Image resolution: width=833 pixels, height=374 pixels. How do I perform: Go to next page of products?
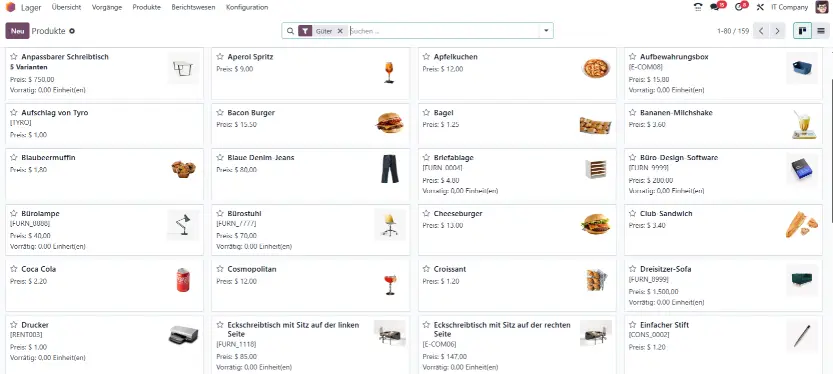point(777,31)
